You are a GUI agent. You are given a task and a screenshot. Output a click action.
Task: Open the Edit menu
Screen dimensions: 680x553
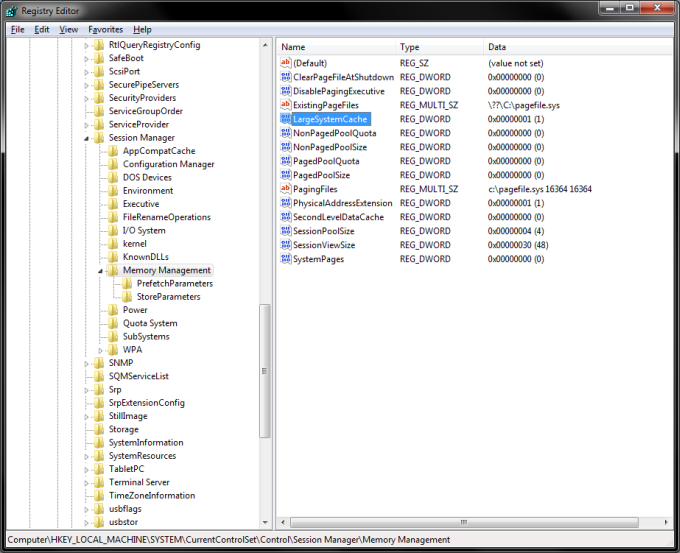(x=42, y=29)
